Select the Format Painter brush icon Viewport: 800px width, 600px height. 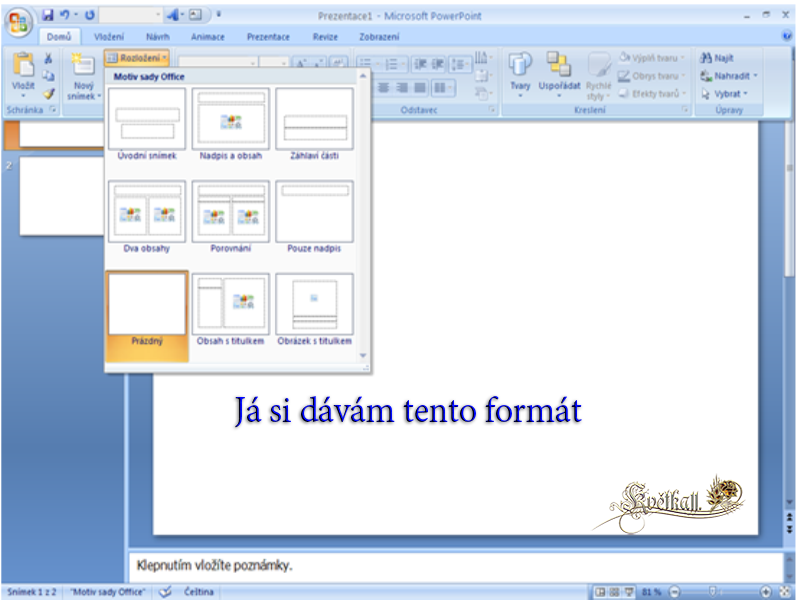[x=48, y=94]
